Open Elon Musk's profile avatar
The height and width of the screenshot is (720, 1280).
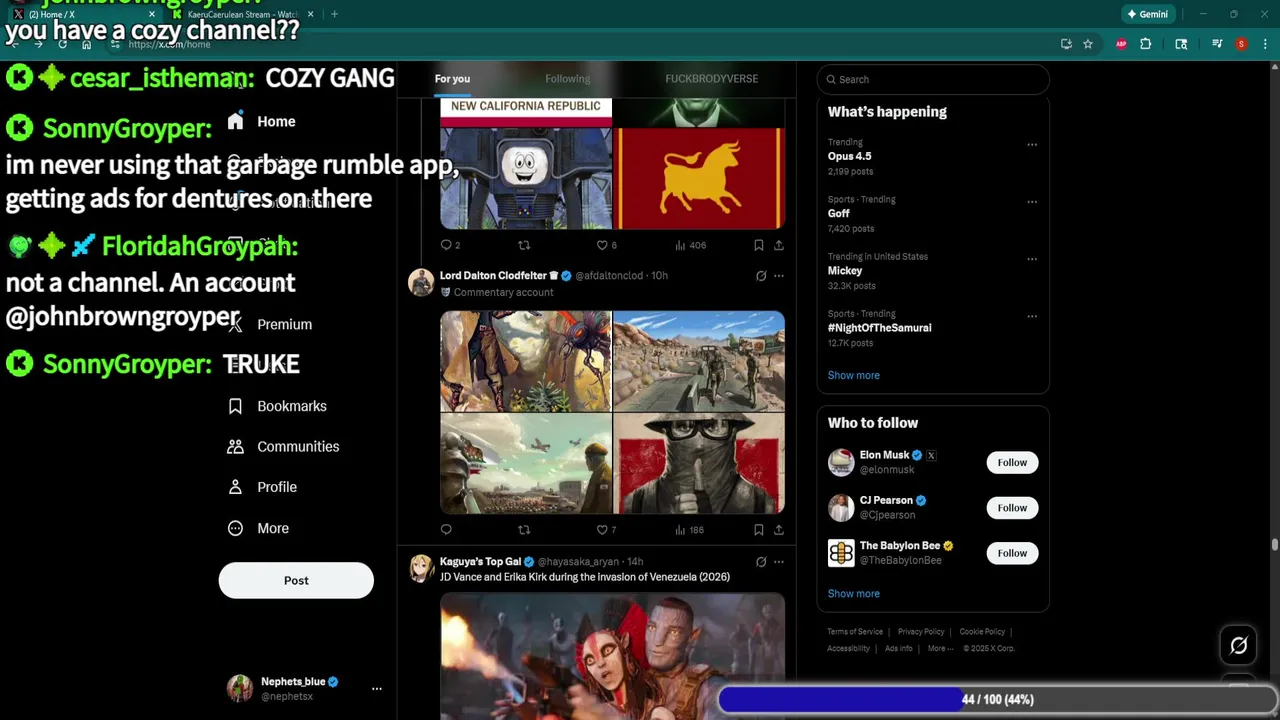(x=841, y=462)
